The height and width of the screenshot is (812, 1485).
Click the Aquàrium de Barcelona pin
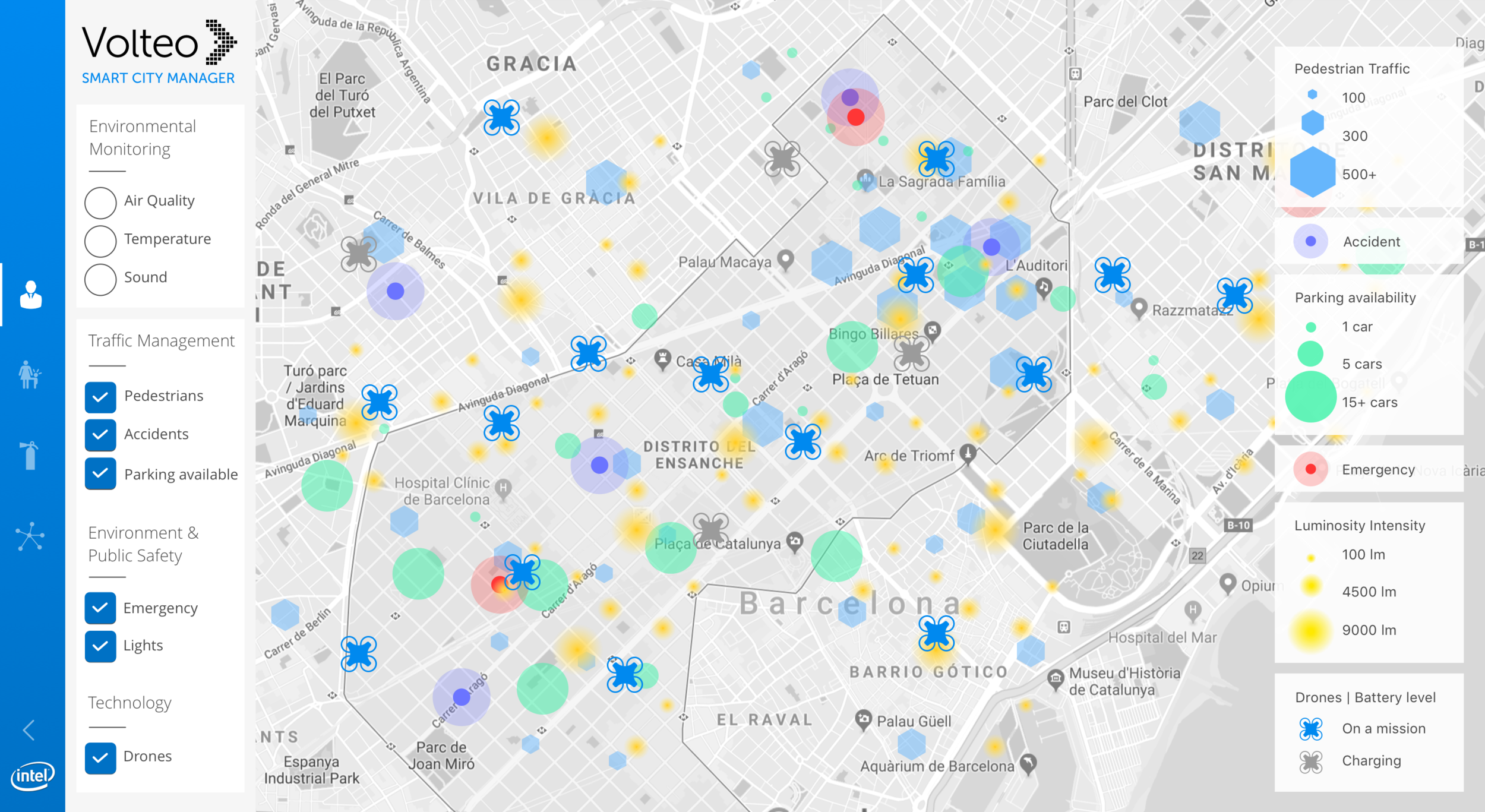pyautogui.click(x=1028, y=764)
